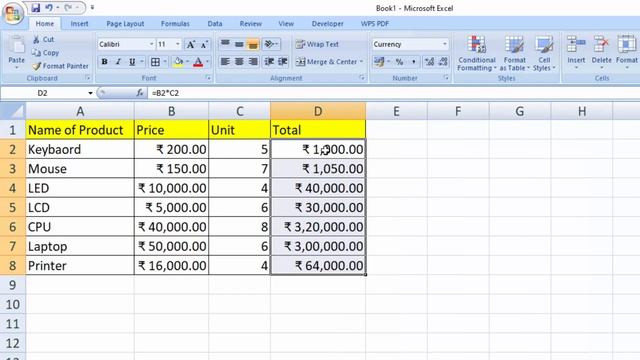Save workbook from Quick Access toolbar

pos(36,8)
